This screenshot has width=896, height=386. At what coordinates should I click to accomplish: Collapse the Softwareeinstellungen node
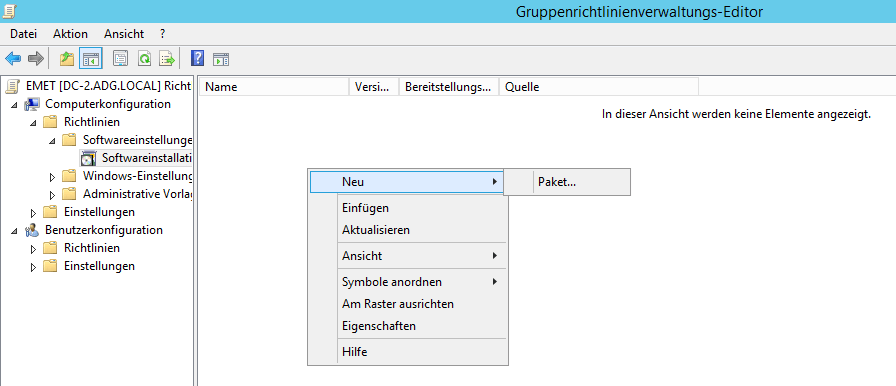(52, 142)
